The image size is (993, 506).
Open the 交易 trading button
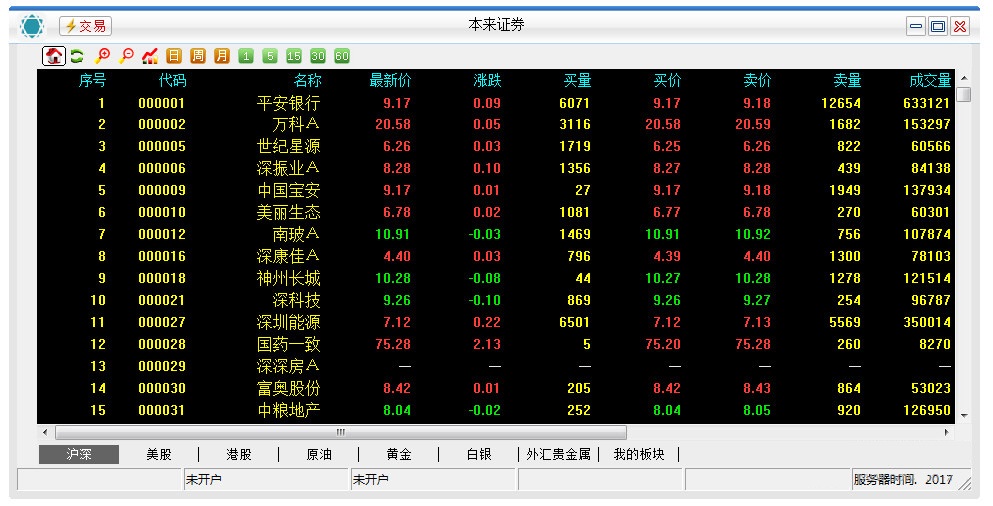point(85,26)
